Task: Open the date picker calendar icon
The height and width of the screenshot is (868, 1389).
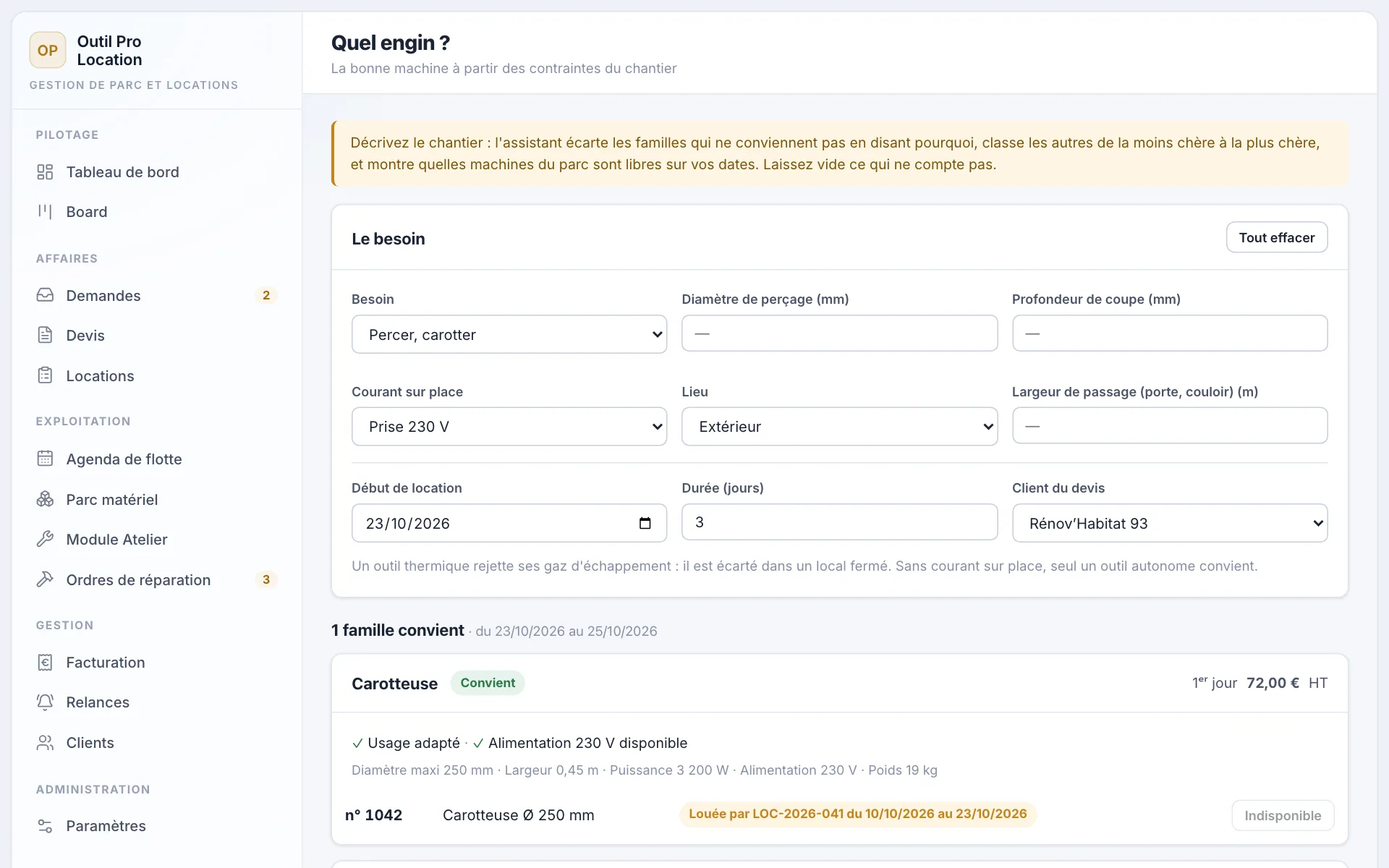Action: tap(645, 523)
